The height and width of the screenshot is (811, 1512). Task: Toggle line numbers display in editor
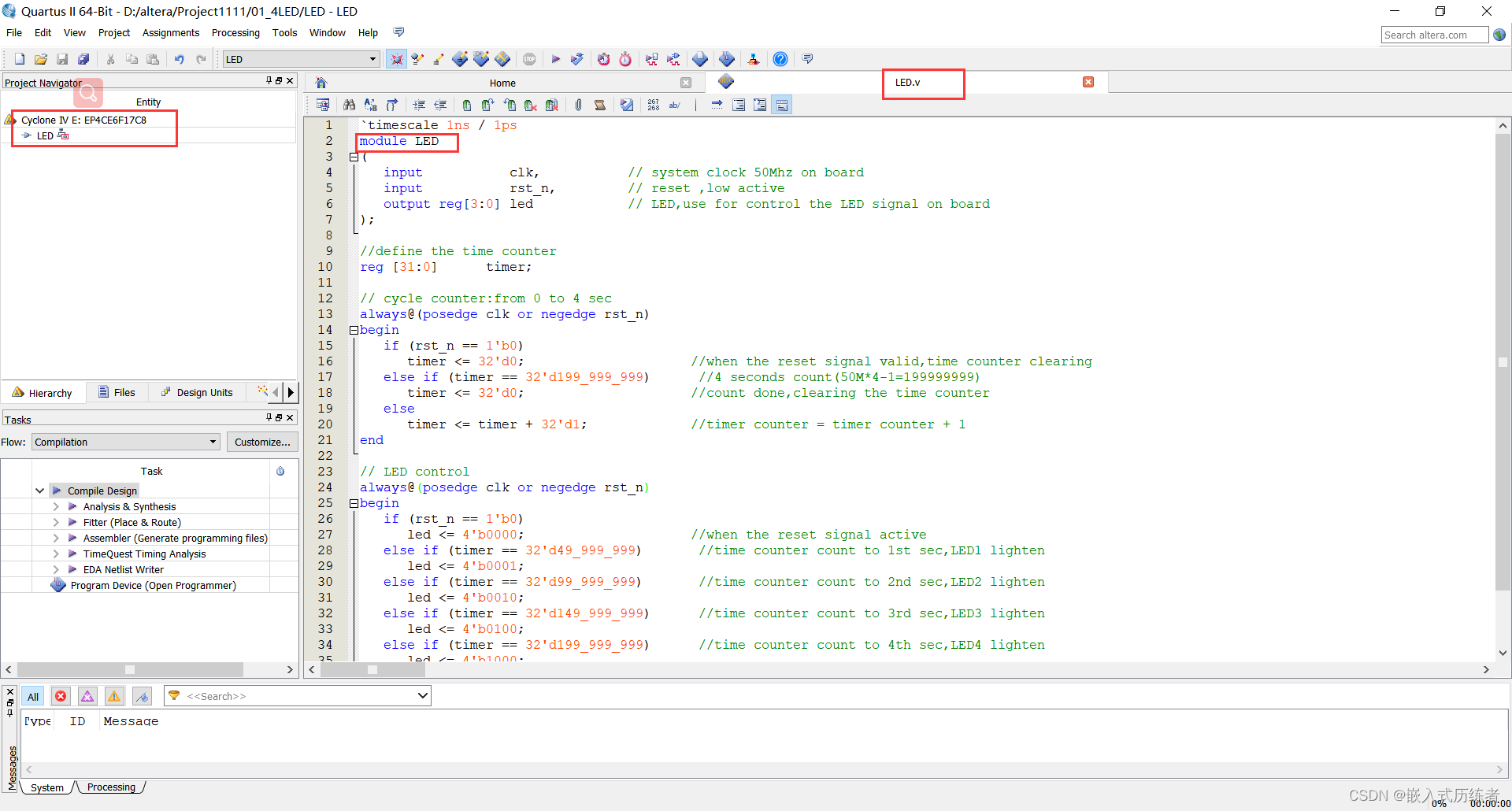click(x=654, y=105)
